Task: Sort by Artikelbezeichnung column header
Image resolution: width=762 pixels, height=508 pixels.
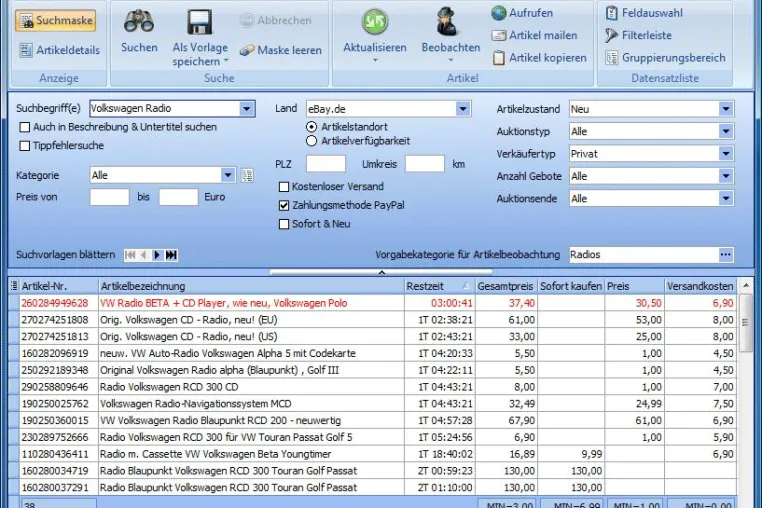Action: [x=251, y=286]
